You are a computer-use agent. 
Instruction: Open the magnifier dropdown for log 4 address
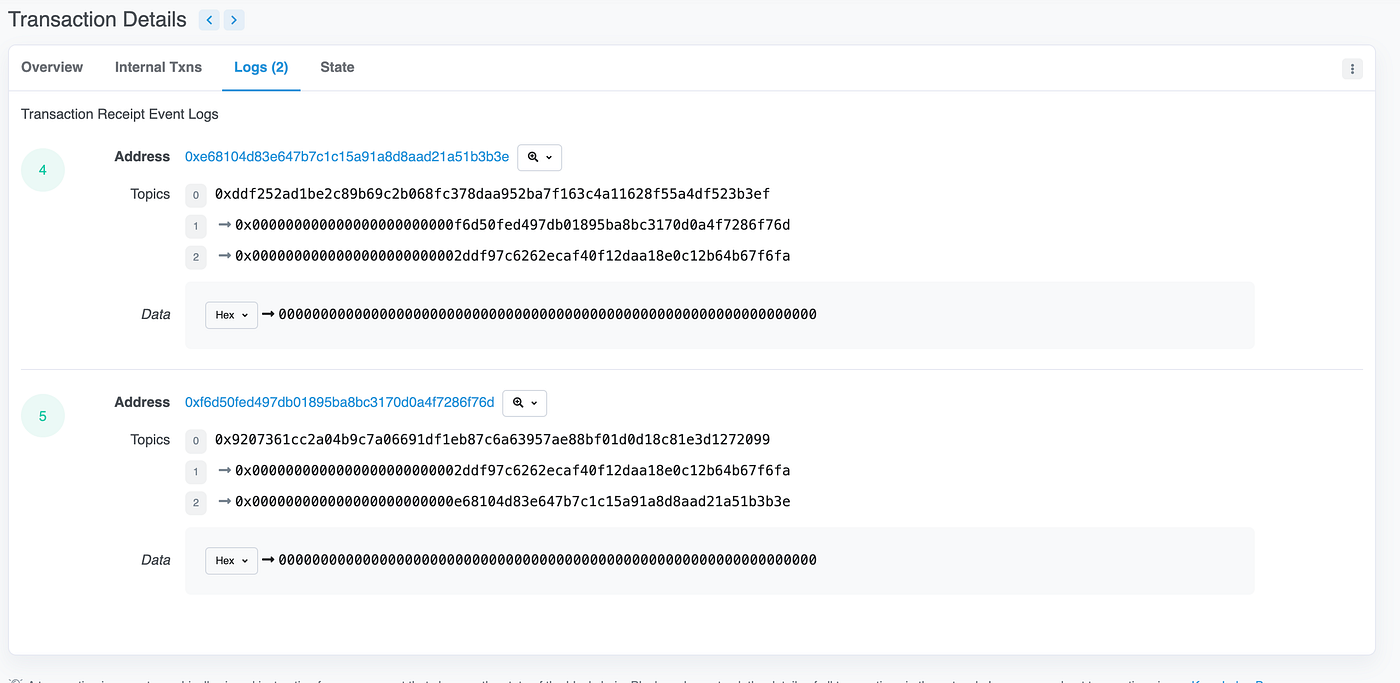539,157
